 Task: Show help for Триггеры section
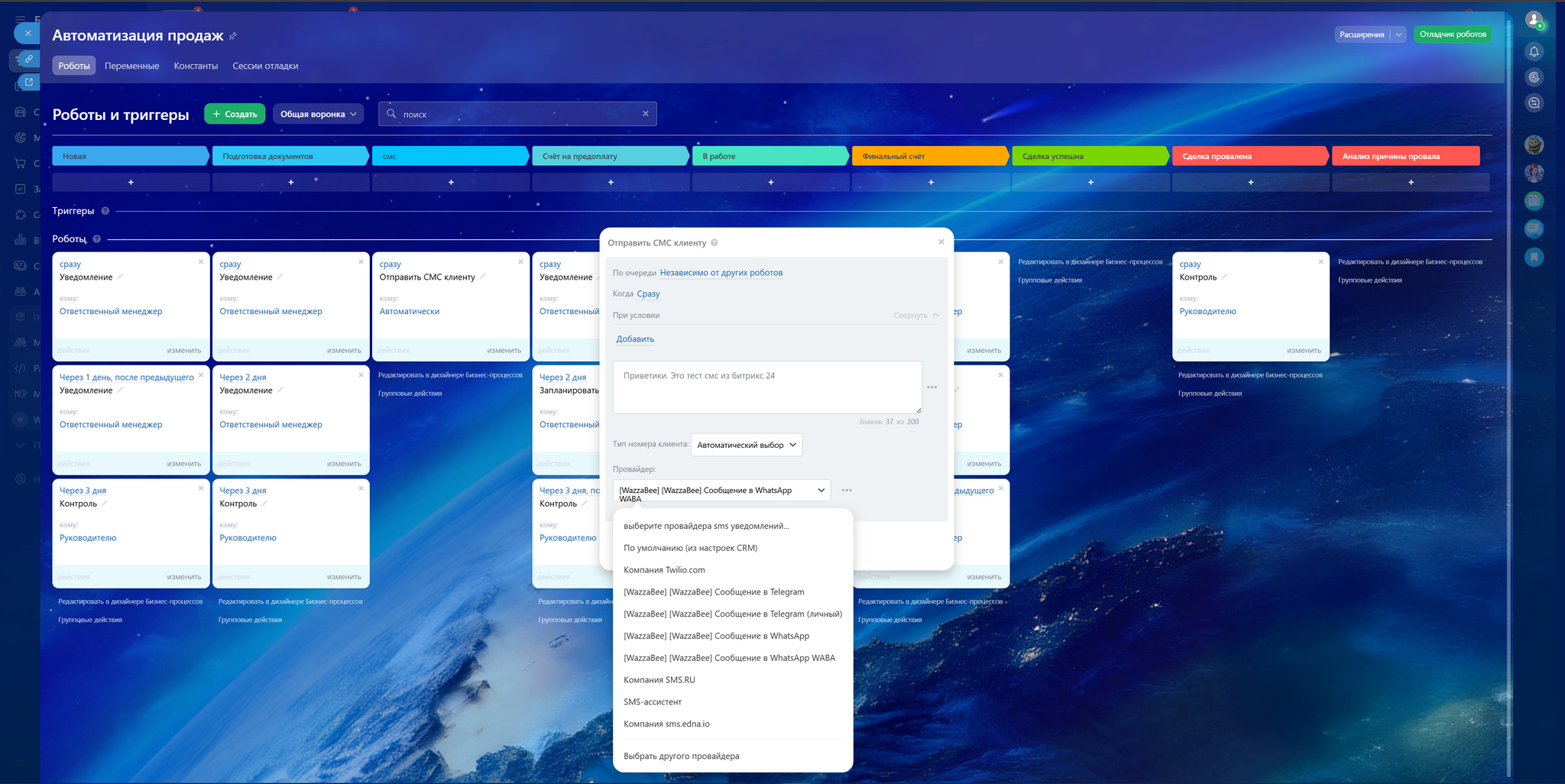[105, 211]
